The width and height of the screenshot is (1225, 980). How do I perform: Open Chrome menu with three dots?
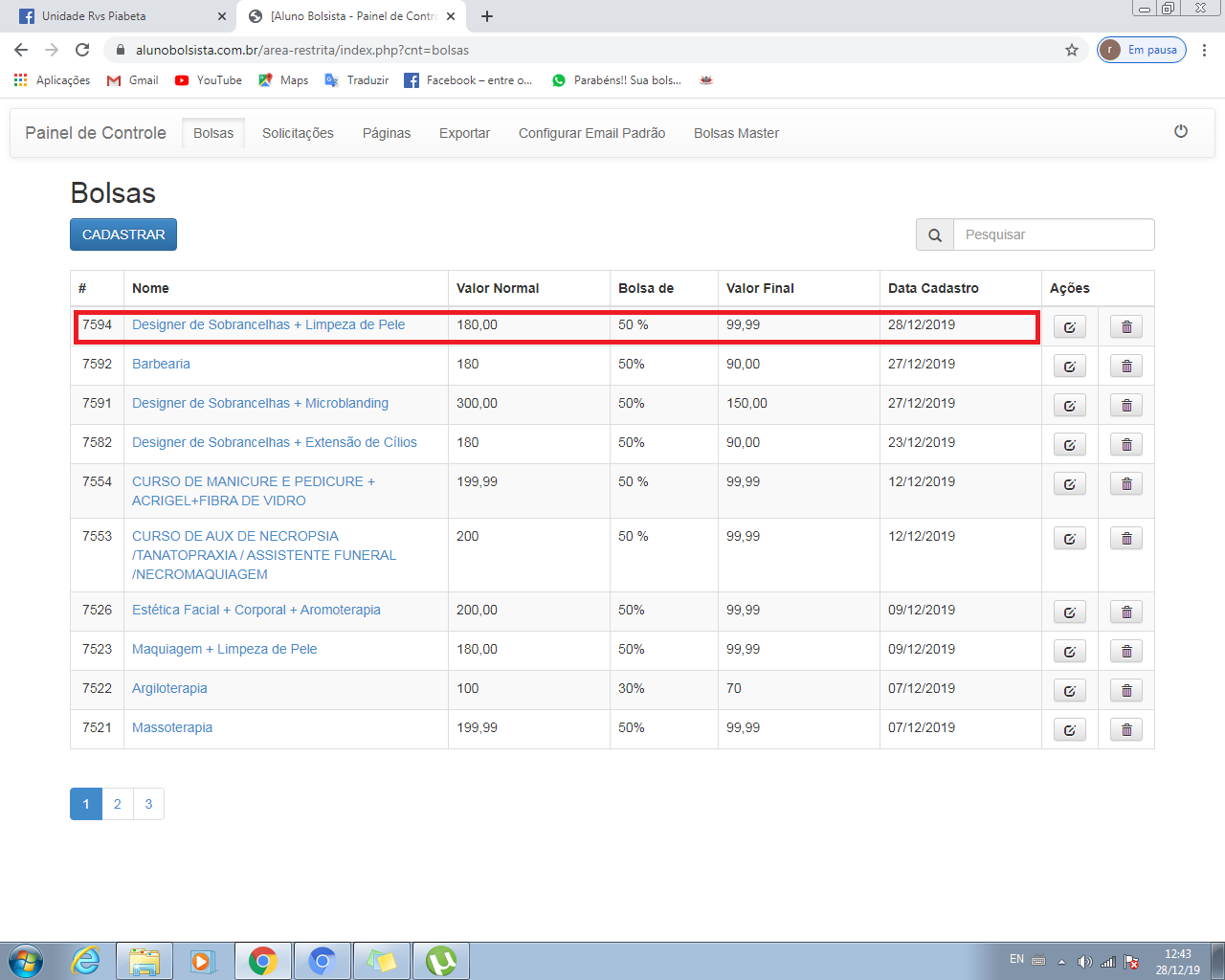pyautogui.click(x=1204, y=50)
